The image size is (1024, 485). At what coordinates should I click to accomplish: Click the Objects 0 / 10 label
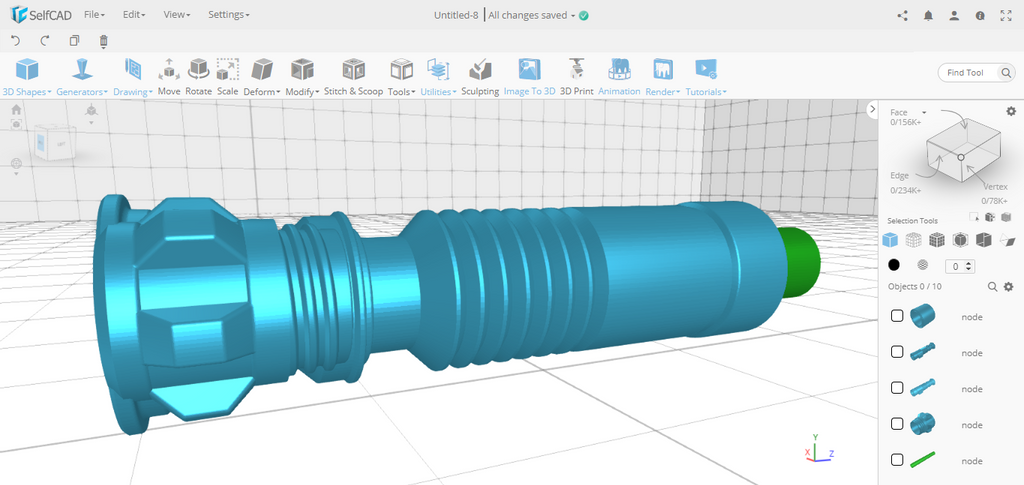click(915, 287)
